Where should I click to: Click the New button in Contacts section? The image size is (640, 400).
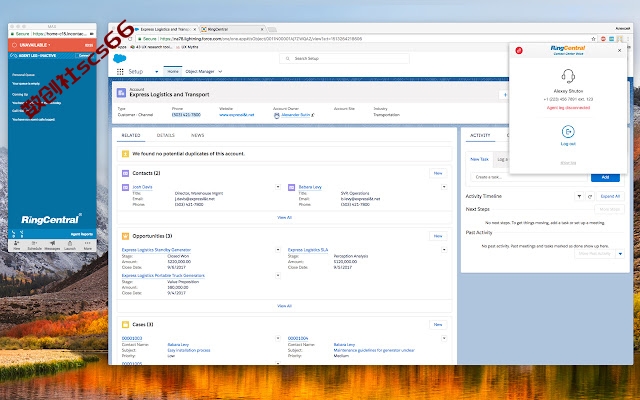coord(438,173)
